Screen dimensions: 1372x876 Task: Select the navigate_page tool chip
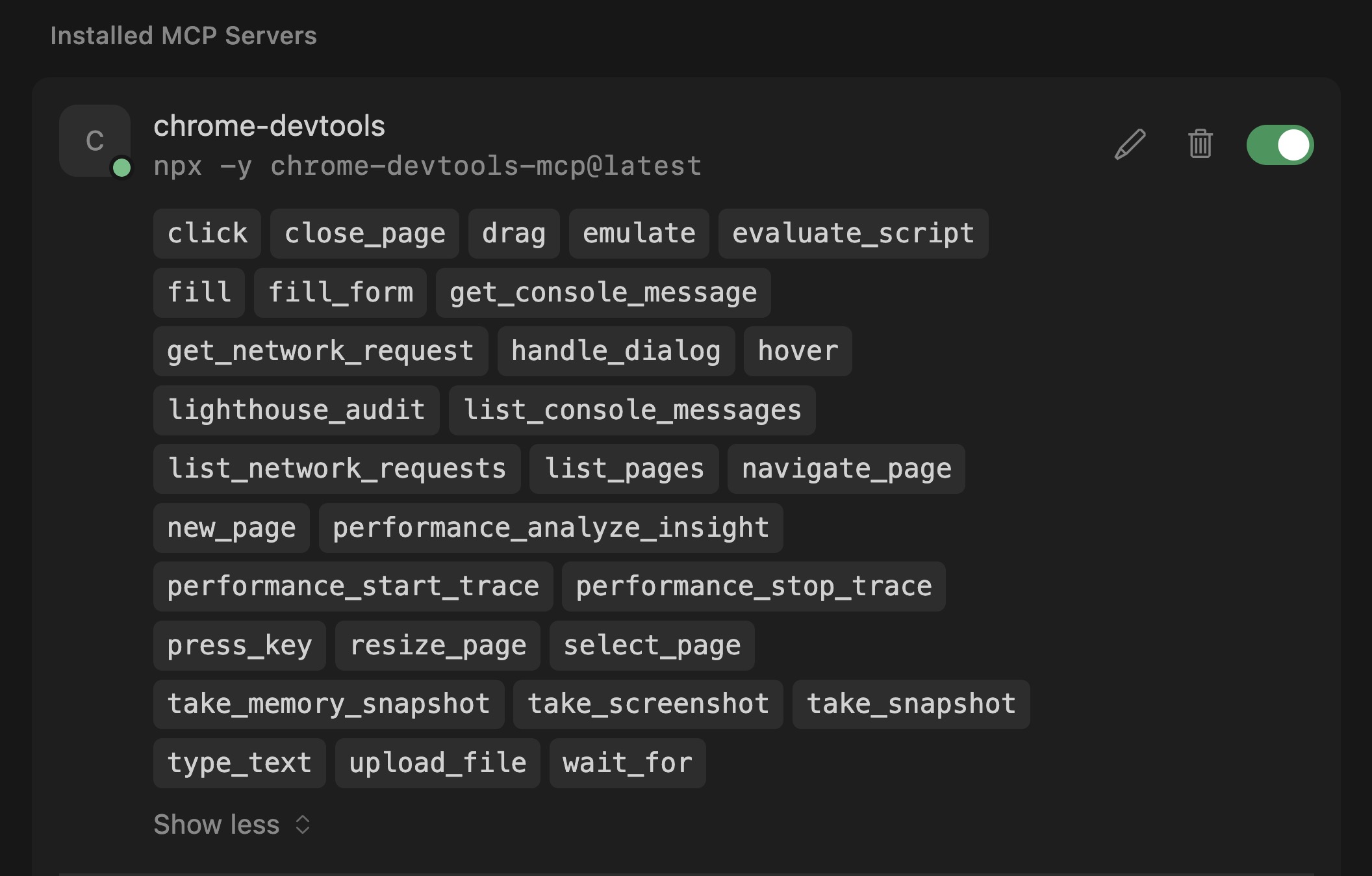[845, 469]
